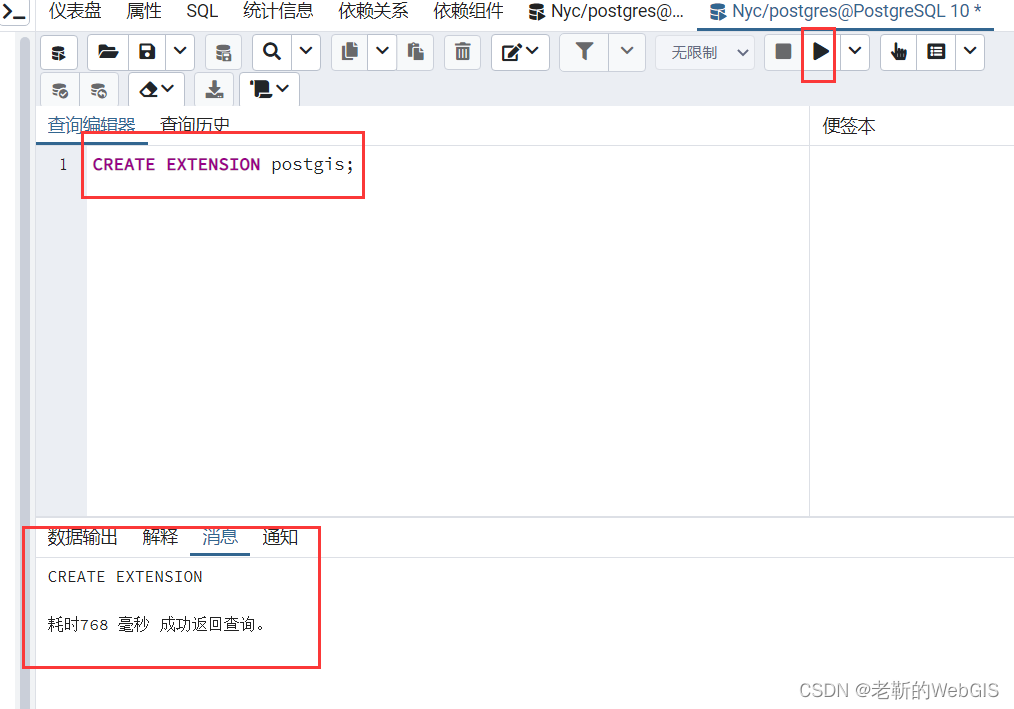Open the Filter options chevron dropdown

[627, 52]
